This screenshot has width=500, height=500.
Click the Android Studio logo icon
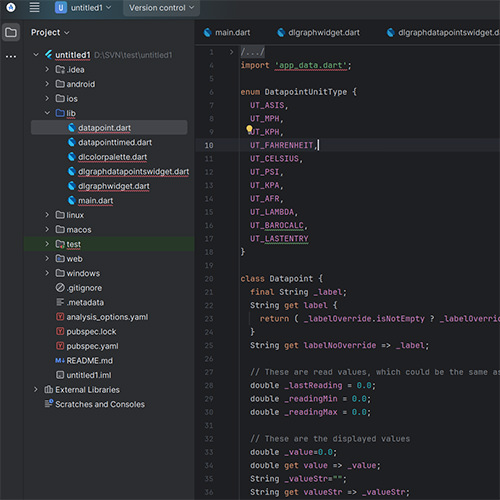tap(11, 7)
